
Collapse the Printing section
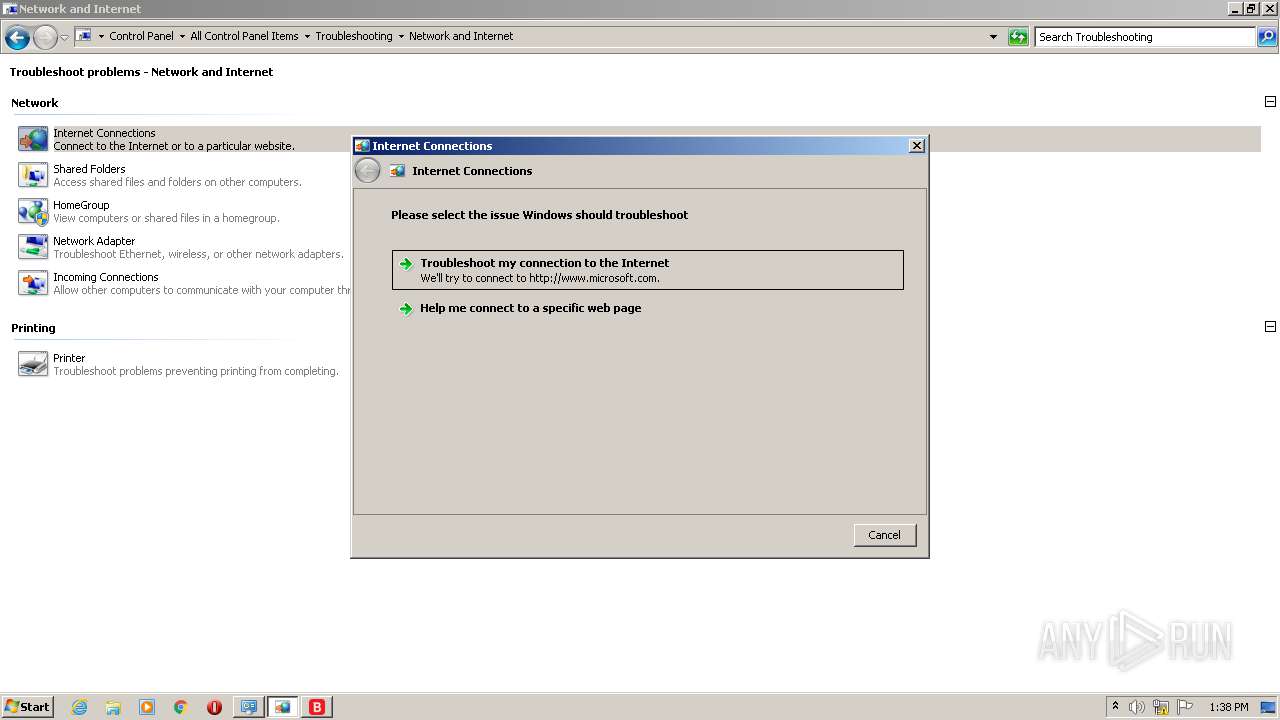pyautogui.click(x=1270, y=327)
